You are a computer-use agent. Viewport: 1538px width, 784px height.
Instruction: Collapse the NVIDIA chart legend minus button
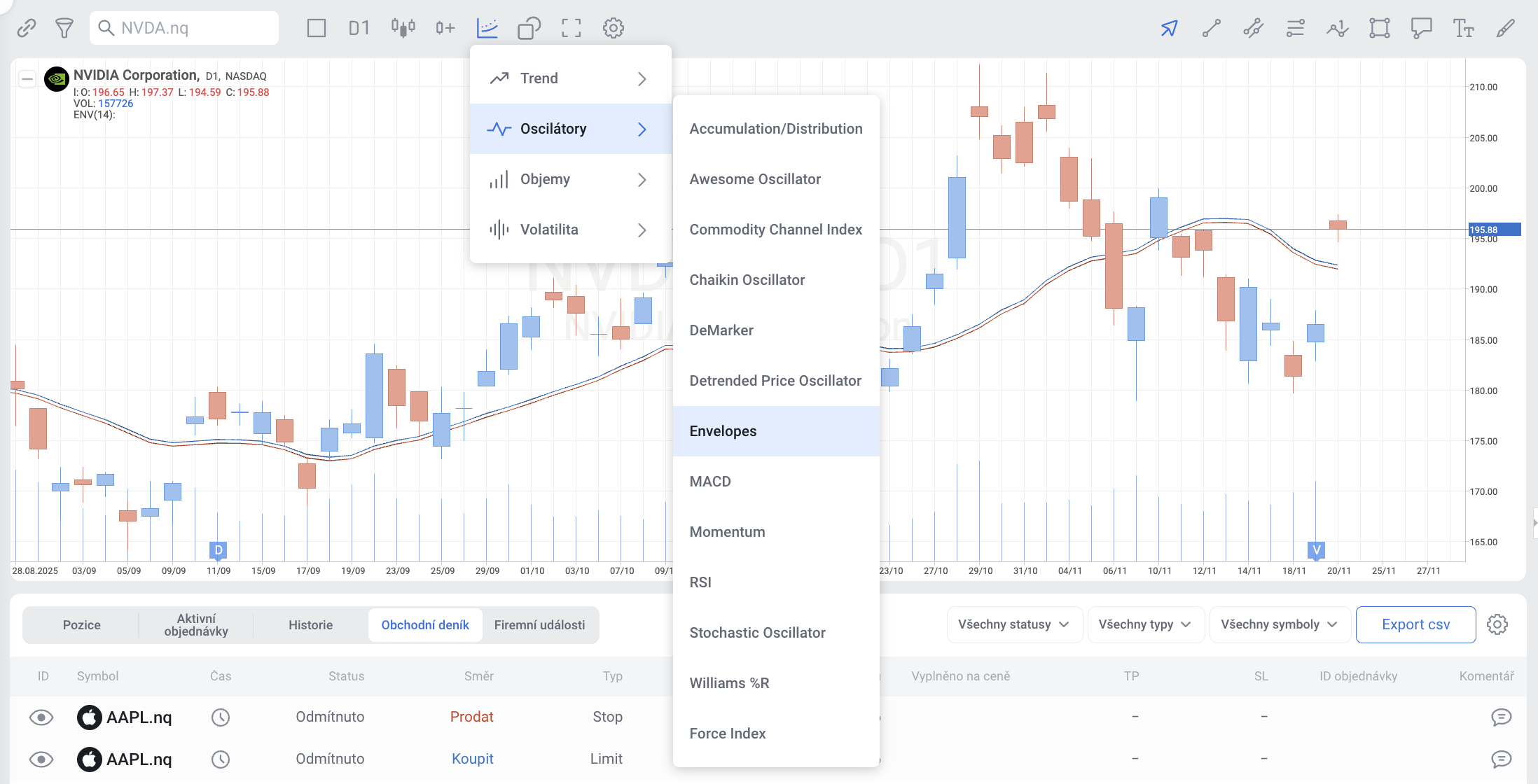27,79
